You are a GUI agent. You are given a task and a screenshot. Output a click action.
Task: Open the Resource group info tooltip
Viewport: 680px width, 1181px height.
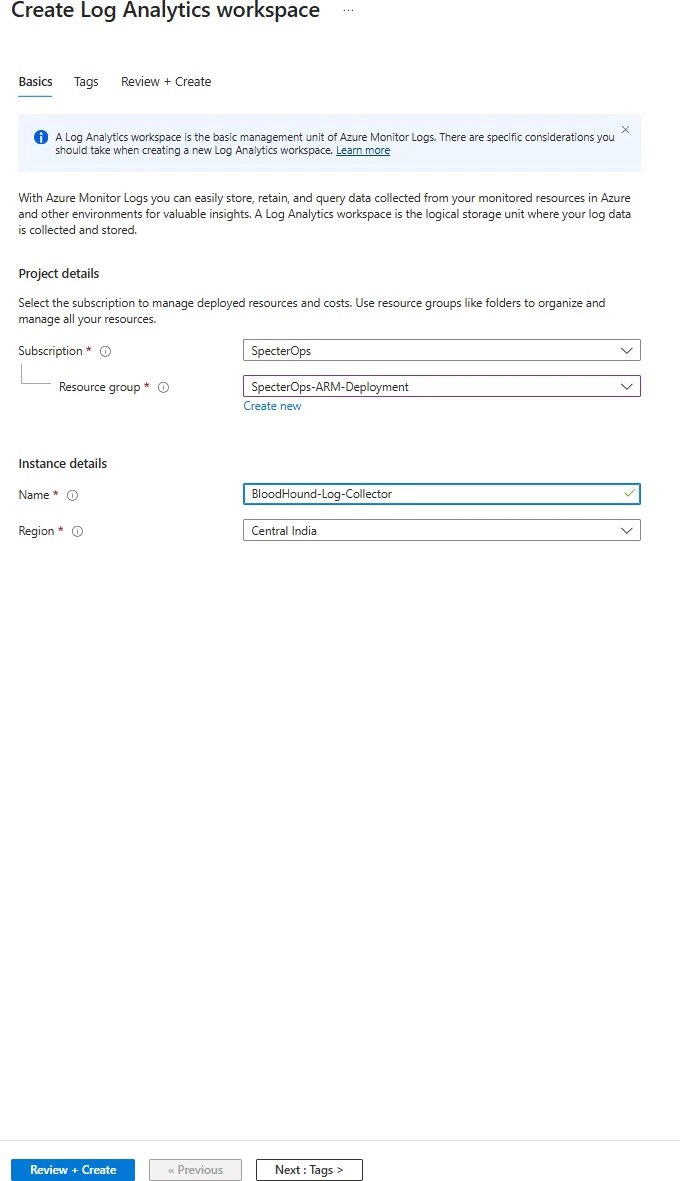164,387
